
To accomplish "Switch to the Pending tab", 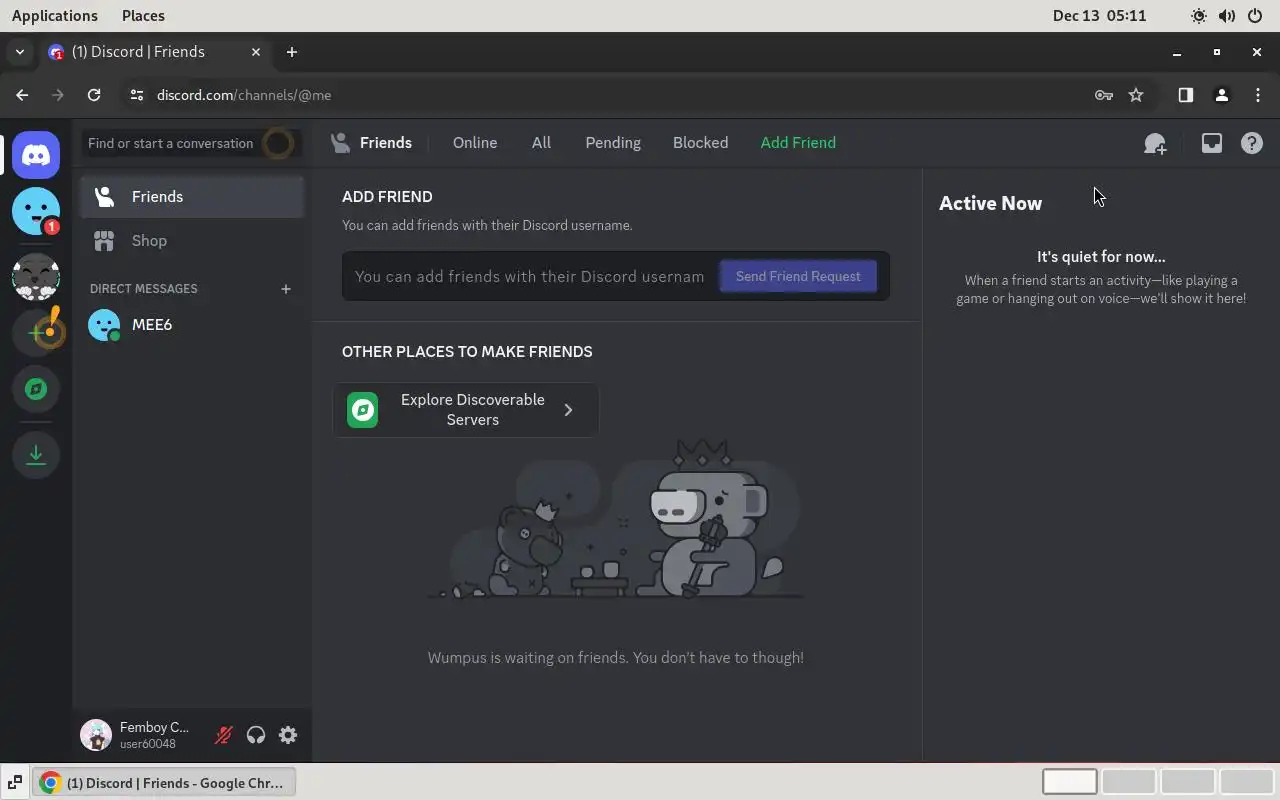I will coord(613,143).
